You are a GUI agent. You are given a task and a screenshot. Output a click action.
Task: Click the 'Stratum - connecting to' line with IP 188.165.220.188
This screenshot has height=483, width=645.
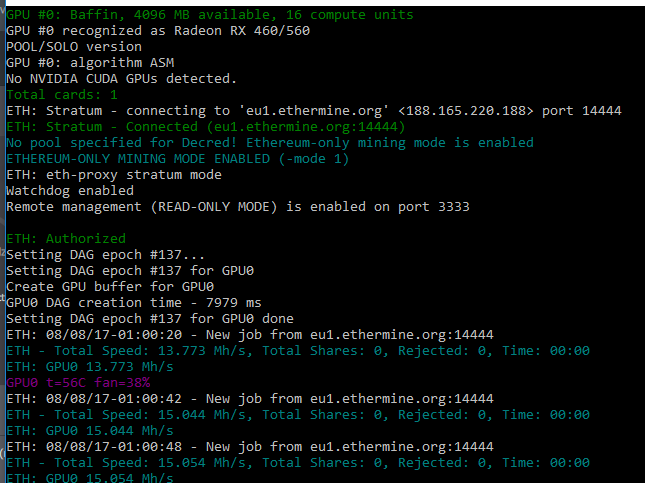point(314,111)
